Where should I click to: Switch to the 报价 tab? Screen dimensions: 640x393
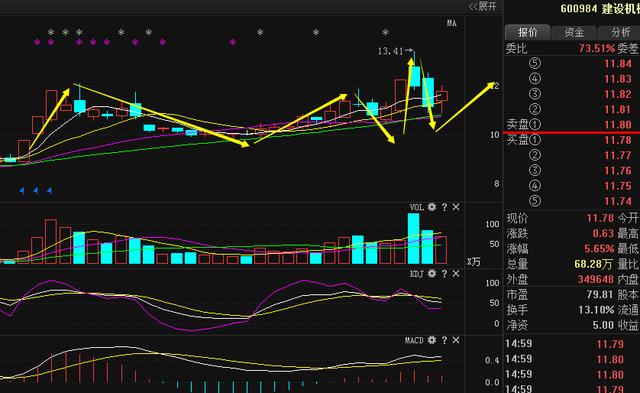[x=527, y=32]
